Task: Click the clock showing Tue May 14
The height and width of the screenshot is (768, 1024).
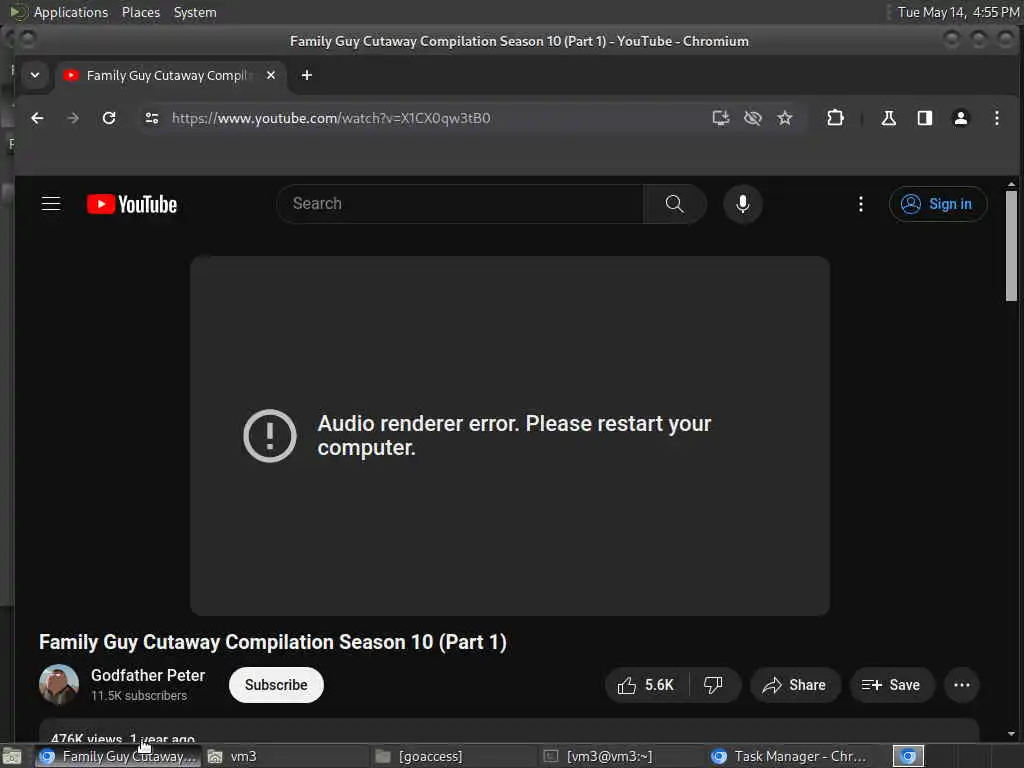Action: point(958,12)
